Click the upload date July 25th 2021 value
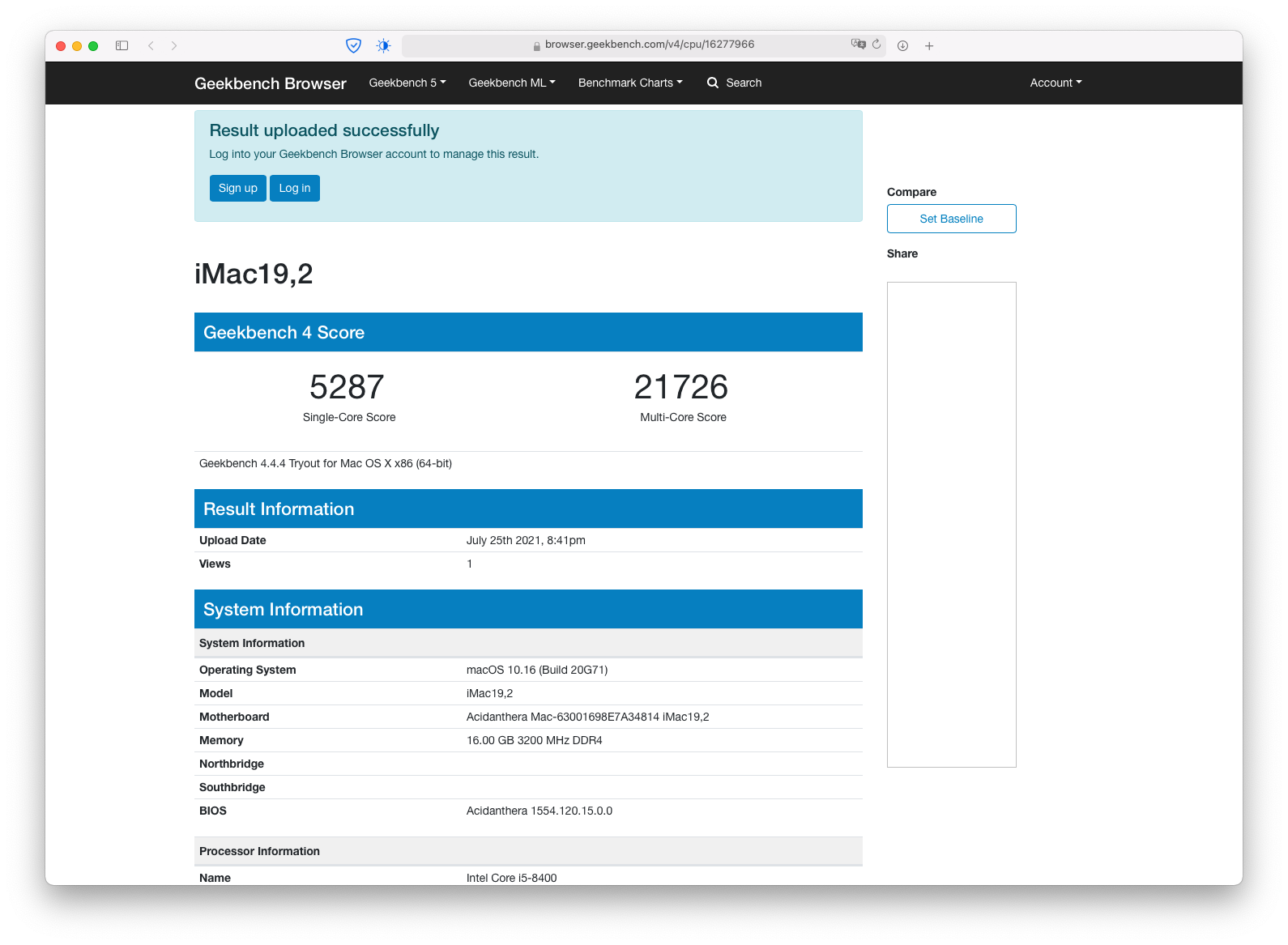 point(526,540)
